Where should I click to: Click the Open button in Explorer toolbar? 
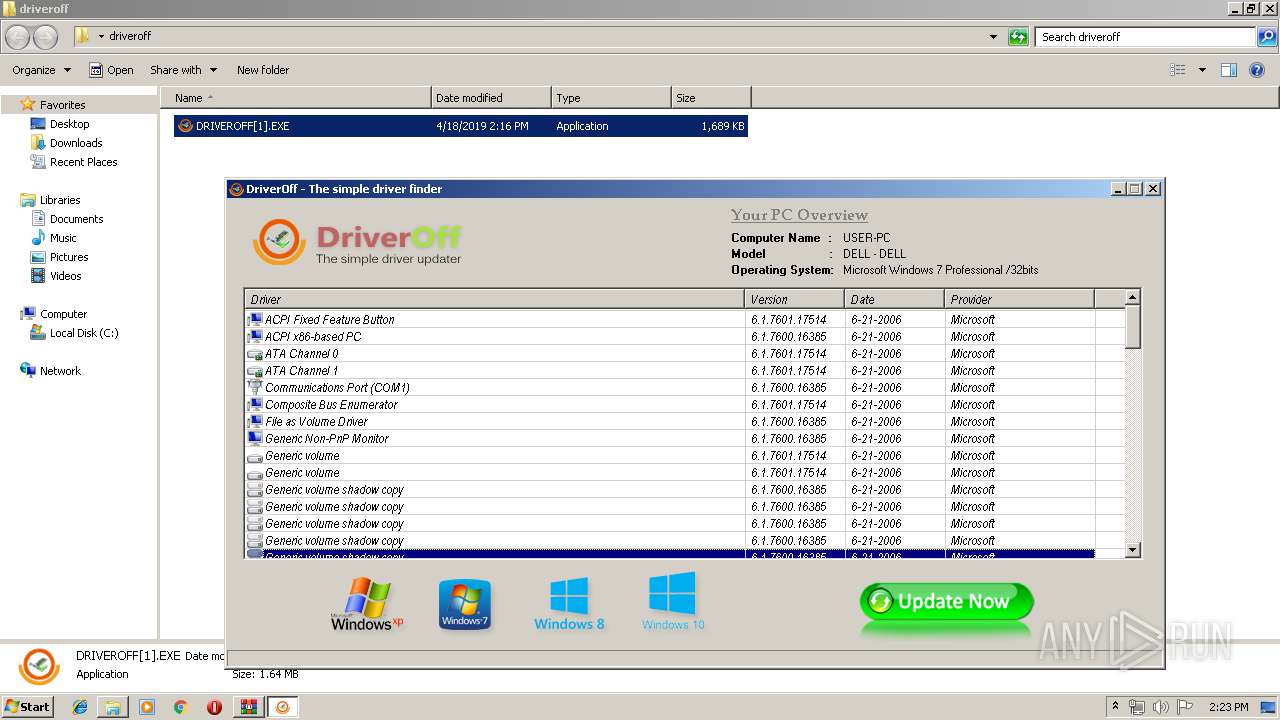pyautogui.click(x=111, y=70)
